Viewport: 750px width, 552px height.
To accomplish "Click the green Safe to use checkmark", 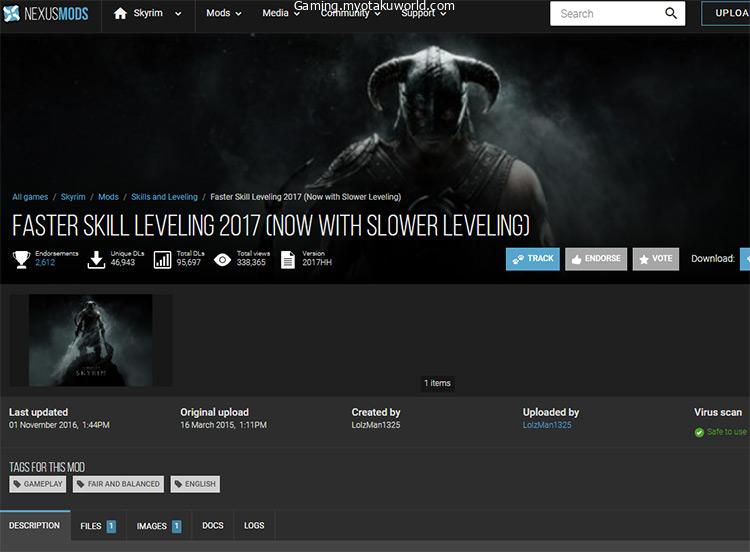I will point(699,432).
